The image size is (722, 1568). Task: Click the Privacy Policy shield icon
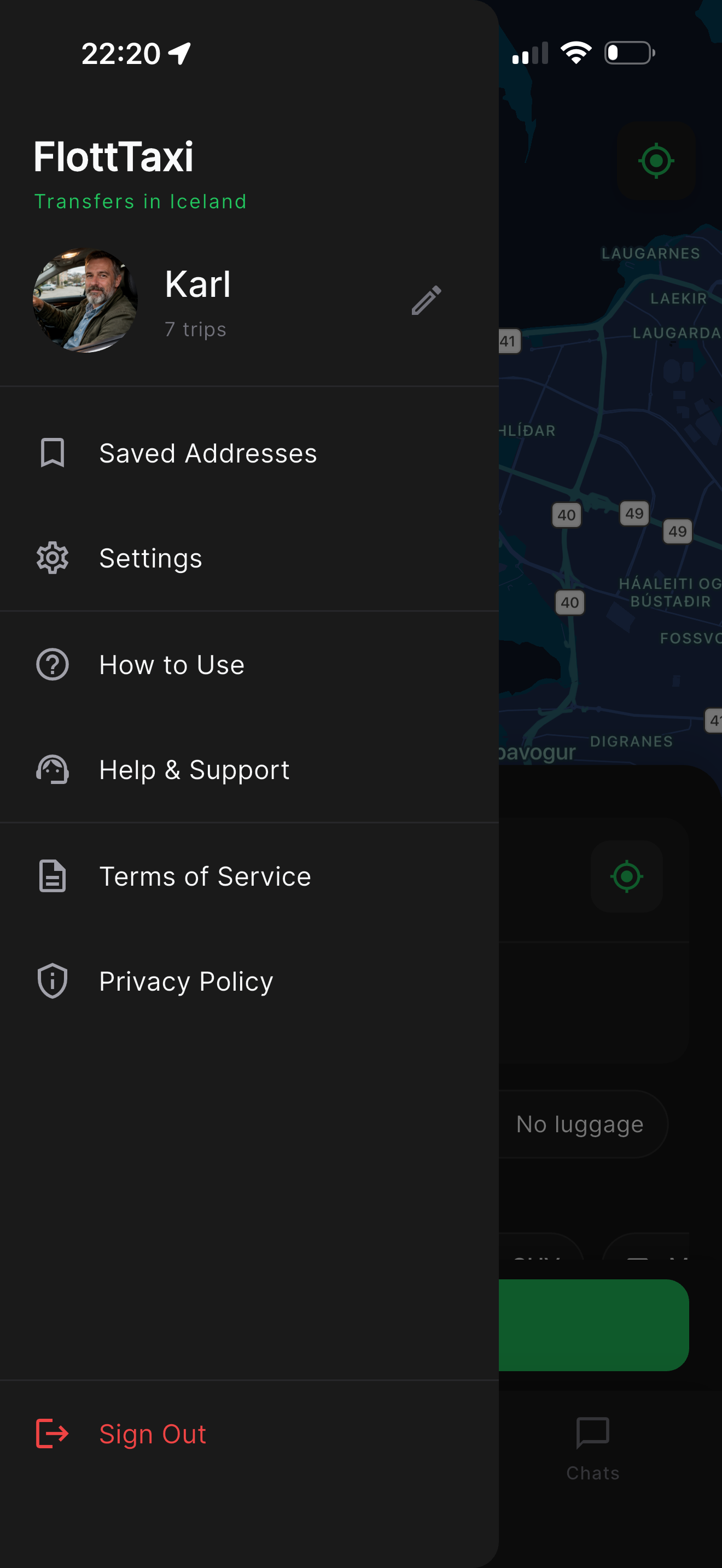pyautogui.click(x=53, y=981)
